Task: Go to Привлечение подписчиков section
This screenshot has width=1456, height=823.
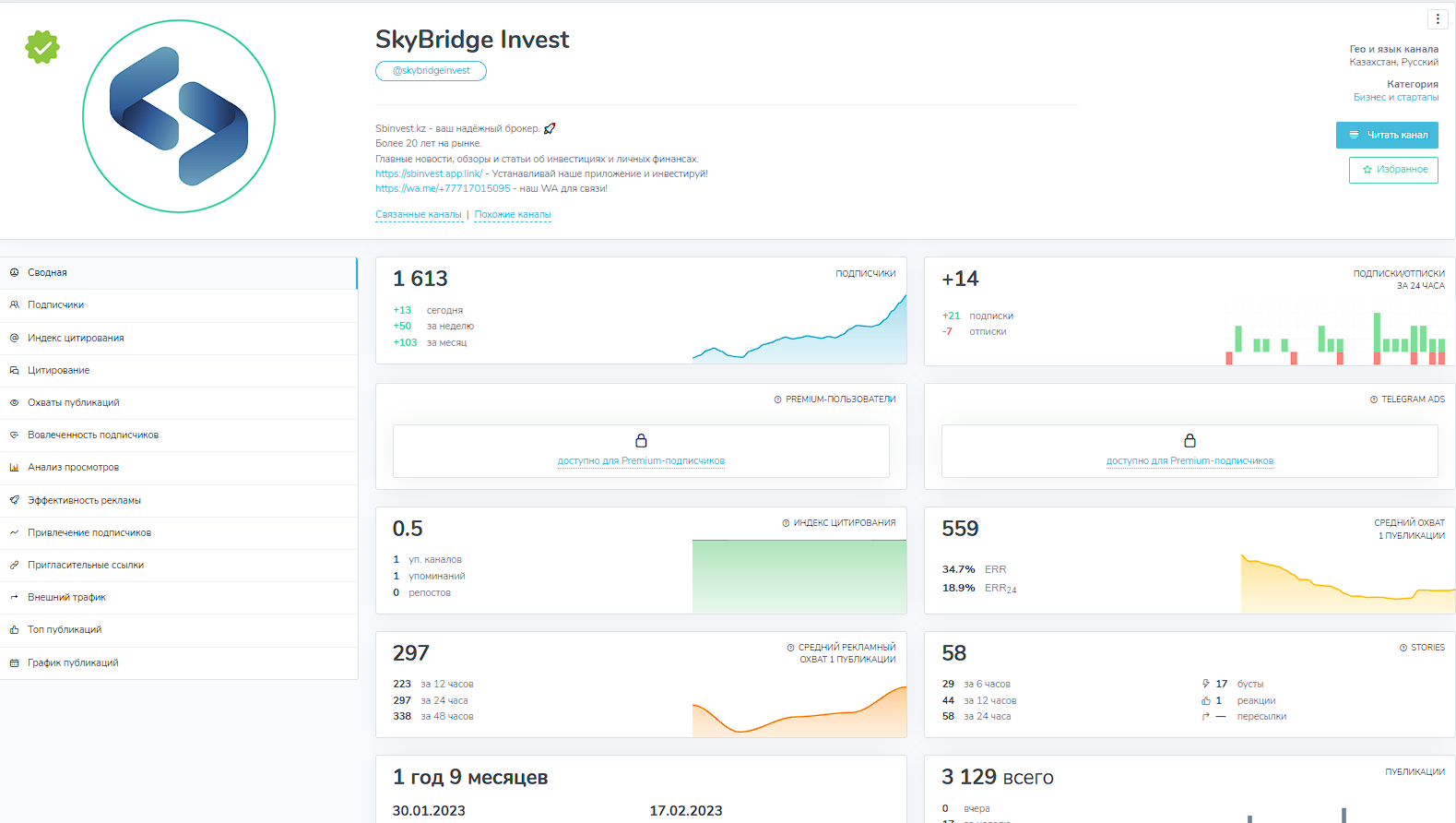Action: (x=178, y=533)
